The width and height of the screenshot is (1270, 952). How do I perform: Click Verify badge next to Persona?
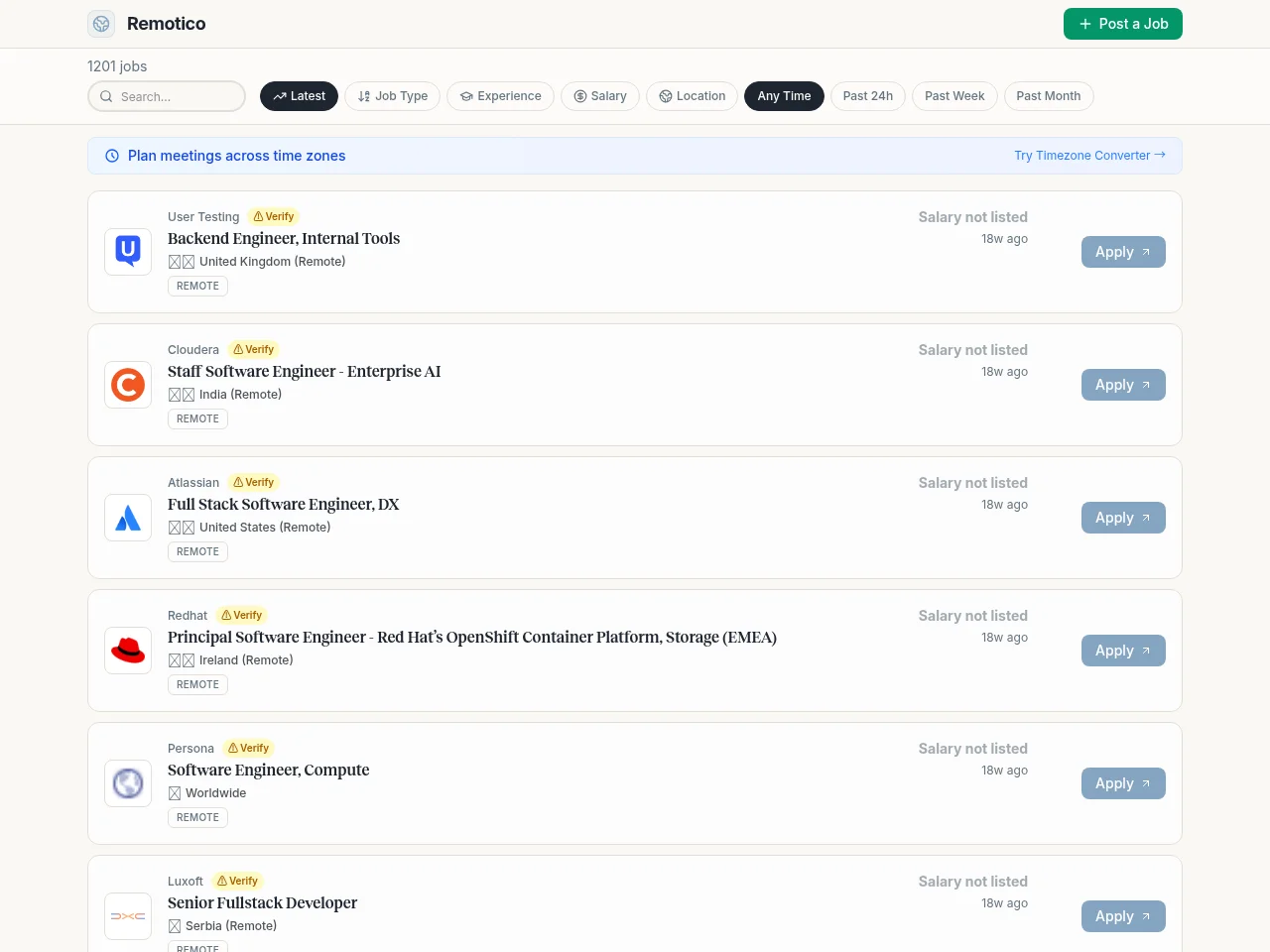point(248,748)
